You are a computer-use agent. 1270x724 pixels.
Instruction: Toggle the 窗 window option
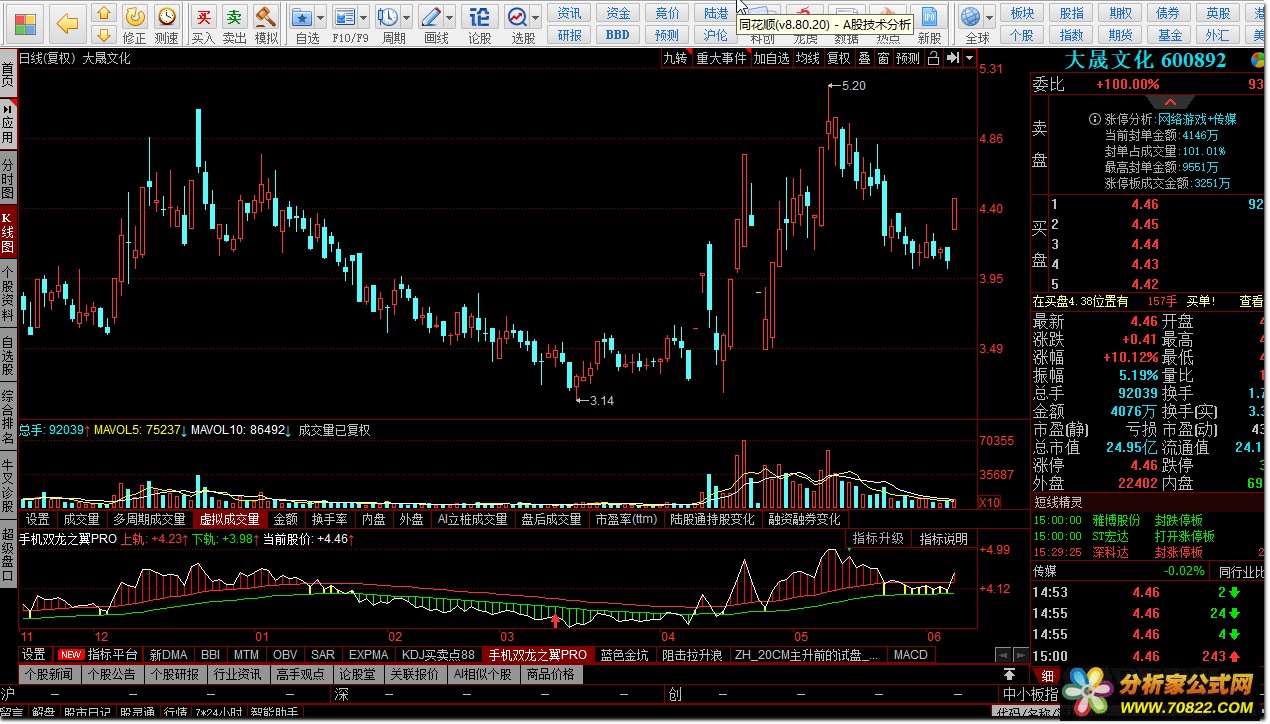883,58
